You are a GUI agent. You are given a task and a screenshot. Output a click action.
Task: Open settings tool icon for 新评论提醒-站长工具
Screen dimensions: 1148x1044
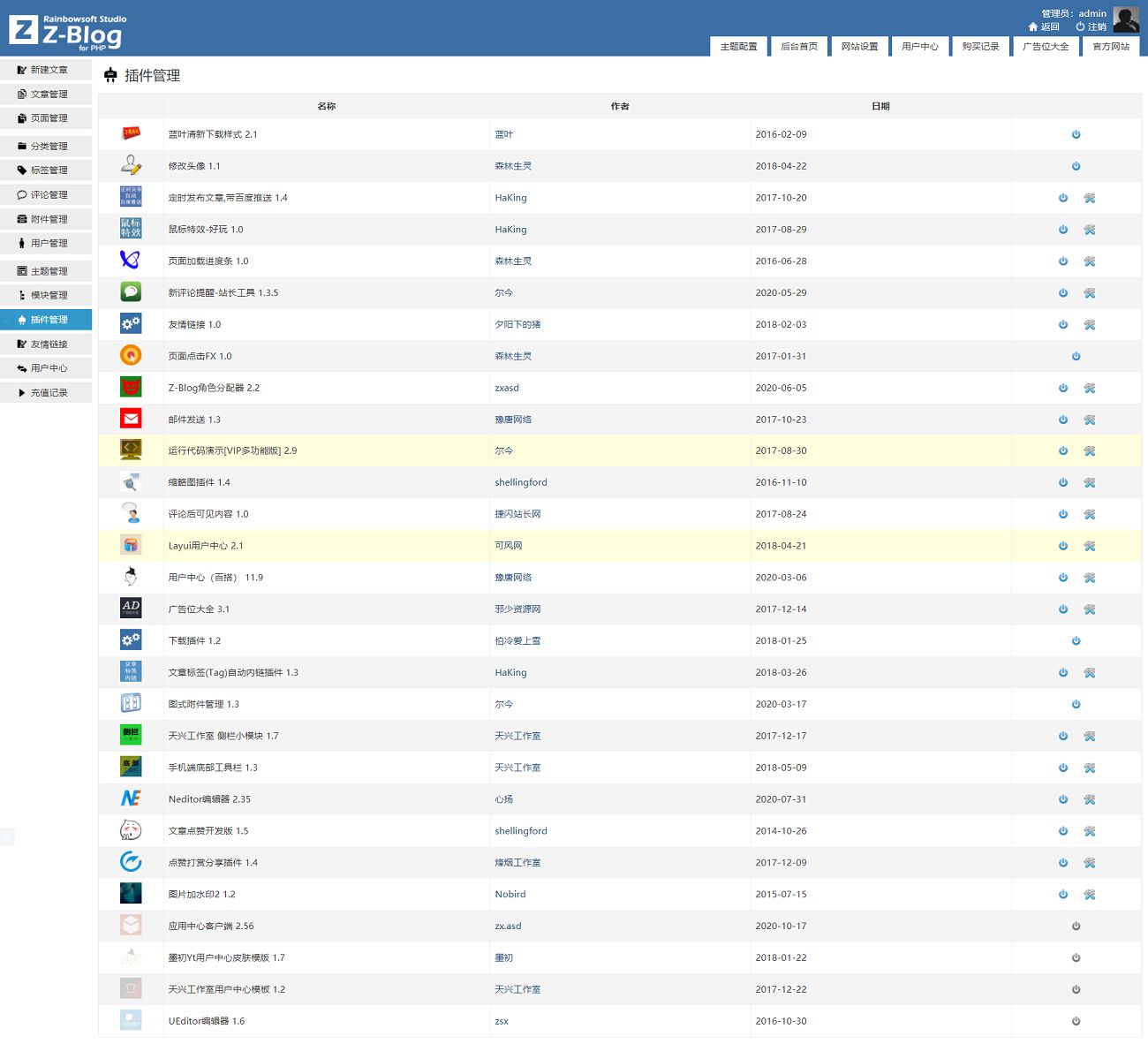[x=1090, y=293]
